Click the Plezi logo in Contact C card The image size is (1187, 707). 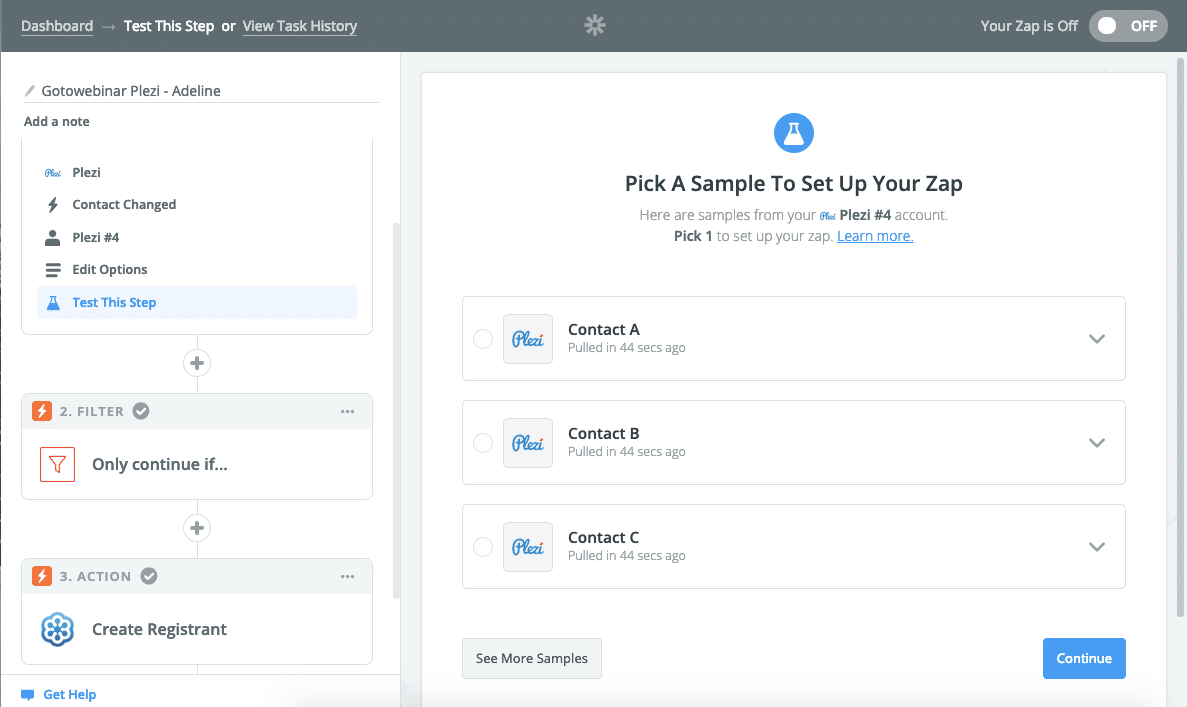point(528,547)
